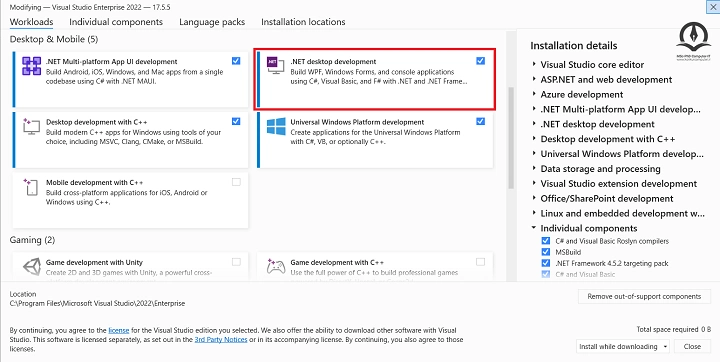This screenshot has height=362, width=720.
Task: Click the Game development with C++ controller icon
Action: (276, 266)
